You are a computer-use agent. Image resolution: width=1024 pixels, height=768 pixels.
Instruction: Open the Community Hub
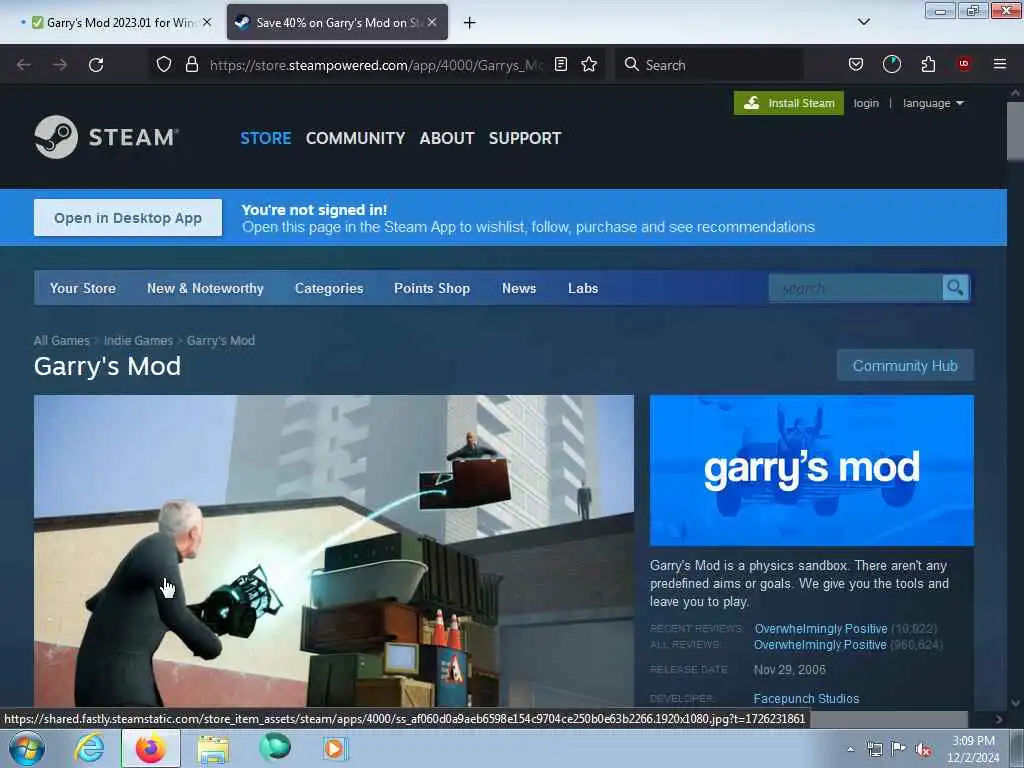(905, 366)
